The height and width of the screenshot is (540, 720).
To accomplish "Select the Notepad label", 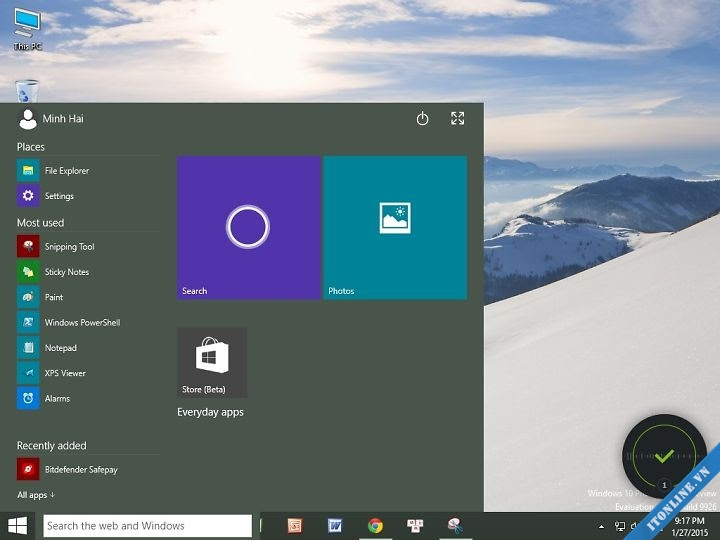I will point(61,348).
